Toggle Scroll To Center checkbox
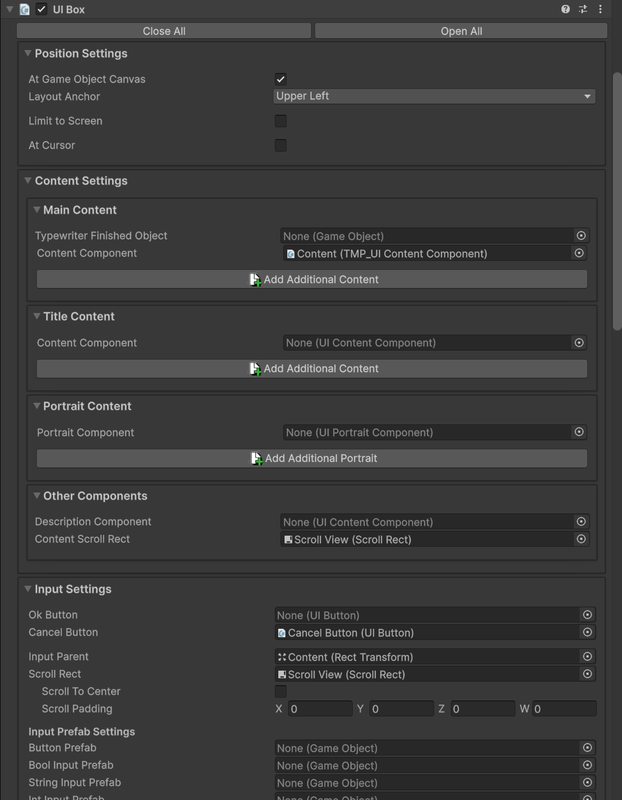The height and width of the screenshot is (800, 622). click(x=281, y=691)
